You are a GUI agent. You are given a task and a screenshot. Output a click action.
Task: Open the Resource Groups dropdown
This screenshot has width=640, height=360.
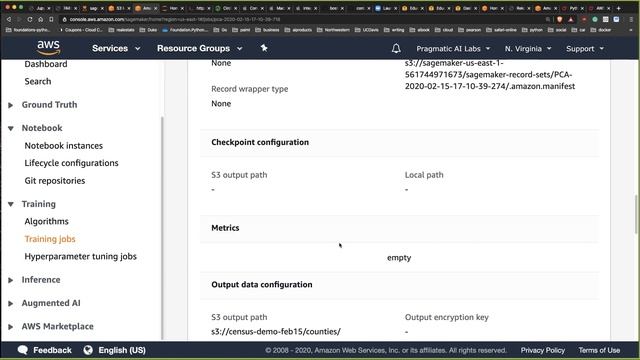tap(200, 48)
